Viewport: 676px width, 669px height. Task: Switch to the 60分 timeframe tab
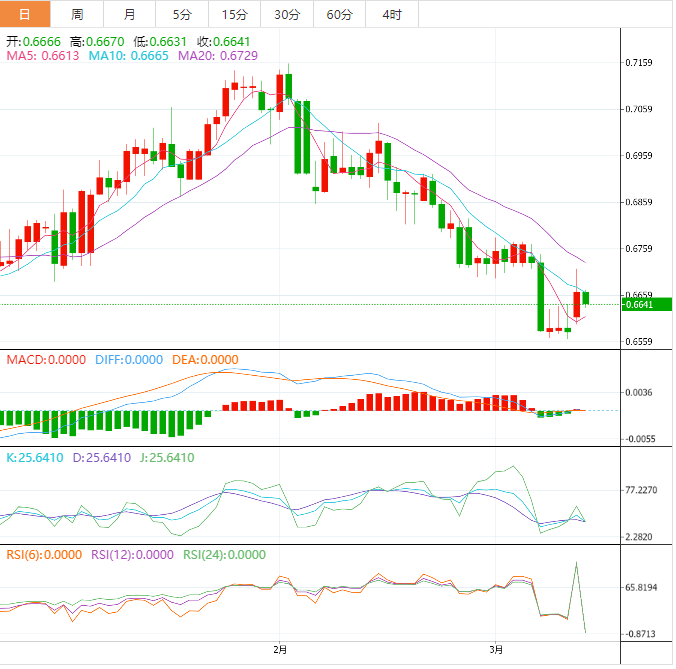[339, 14]
